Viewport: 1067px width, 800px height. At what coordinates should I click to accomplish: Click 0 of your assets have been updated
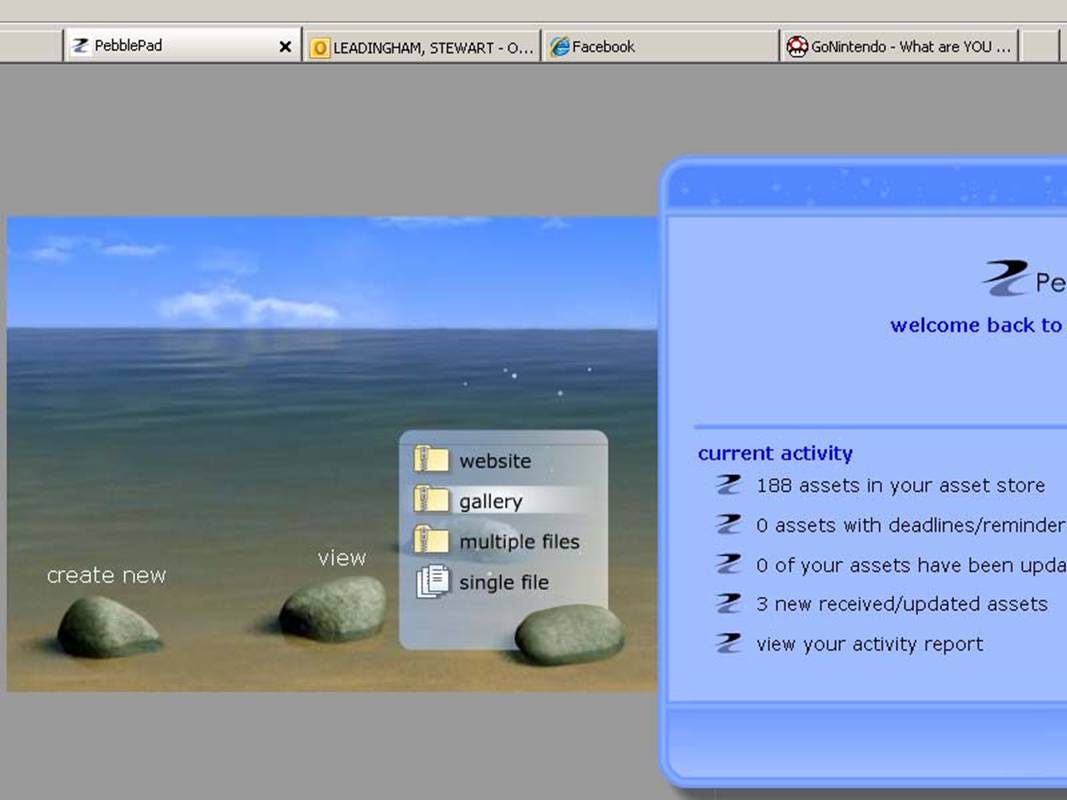[x=909, y=565]
